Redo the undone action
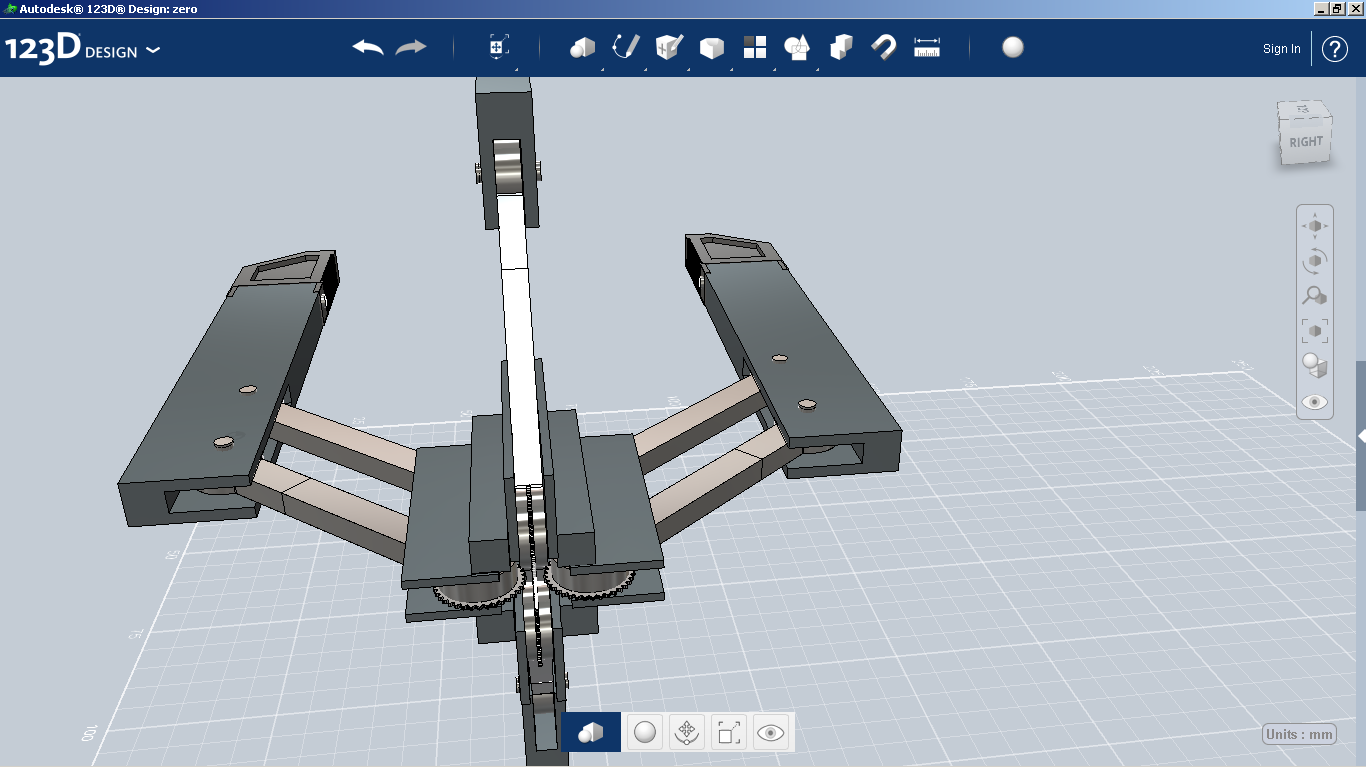Viewport: 1366px width, 768px height. tap(411, 47)
